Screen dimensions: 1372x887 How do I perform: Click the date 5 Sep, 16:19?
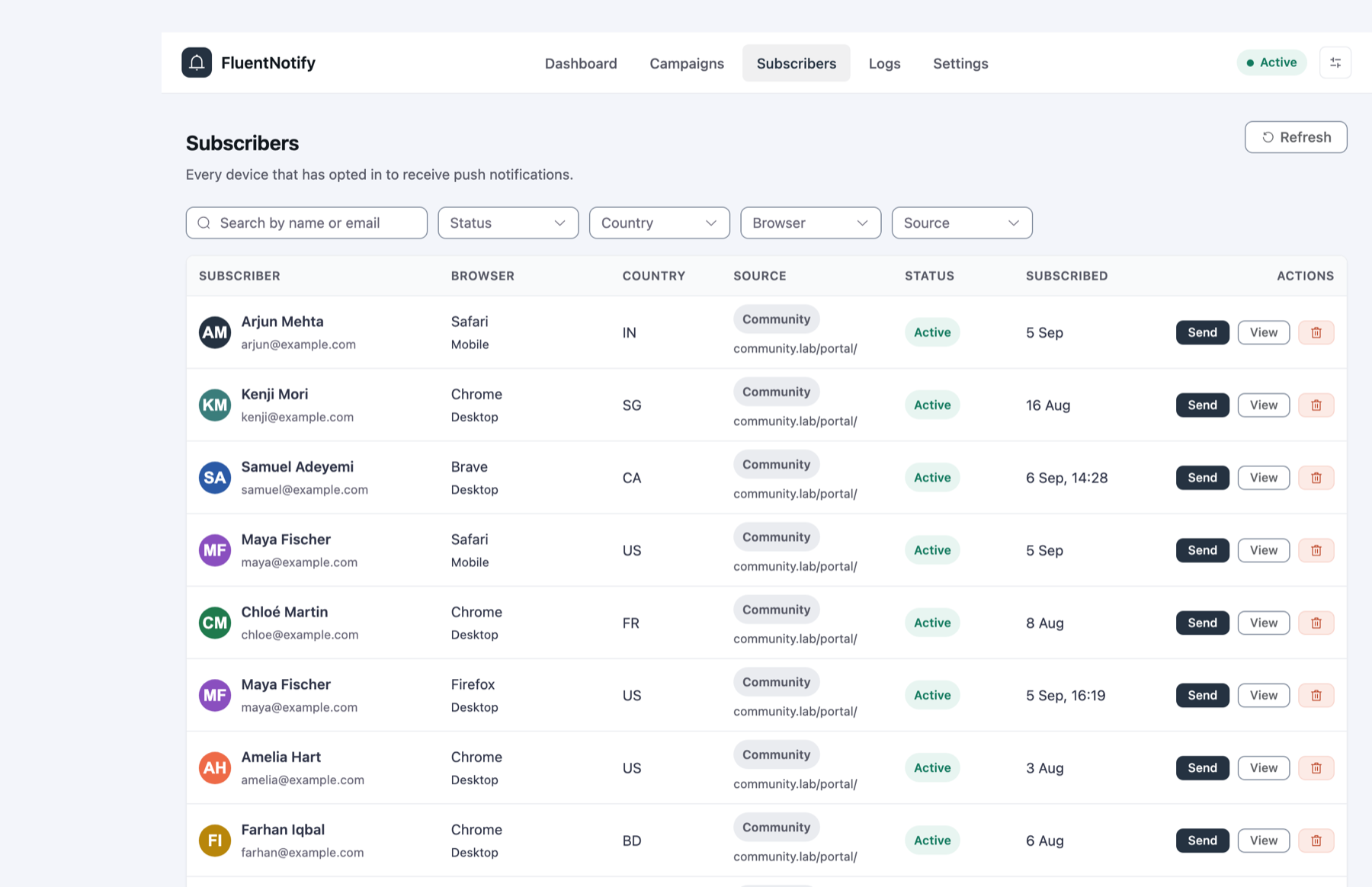tap(1065, 695)
